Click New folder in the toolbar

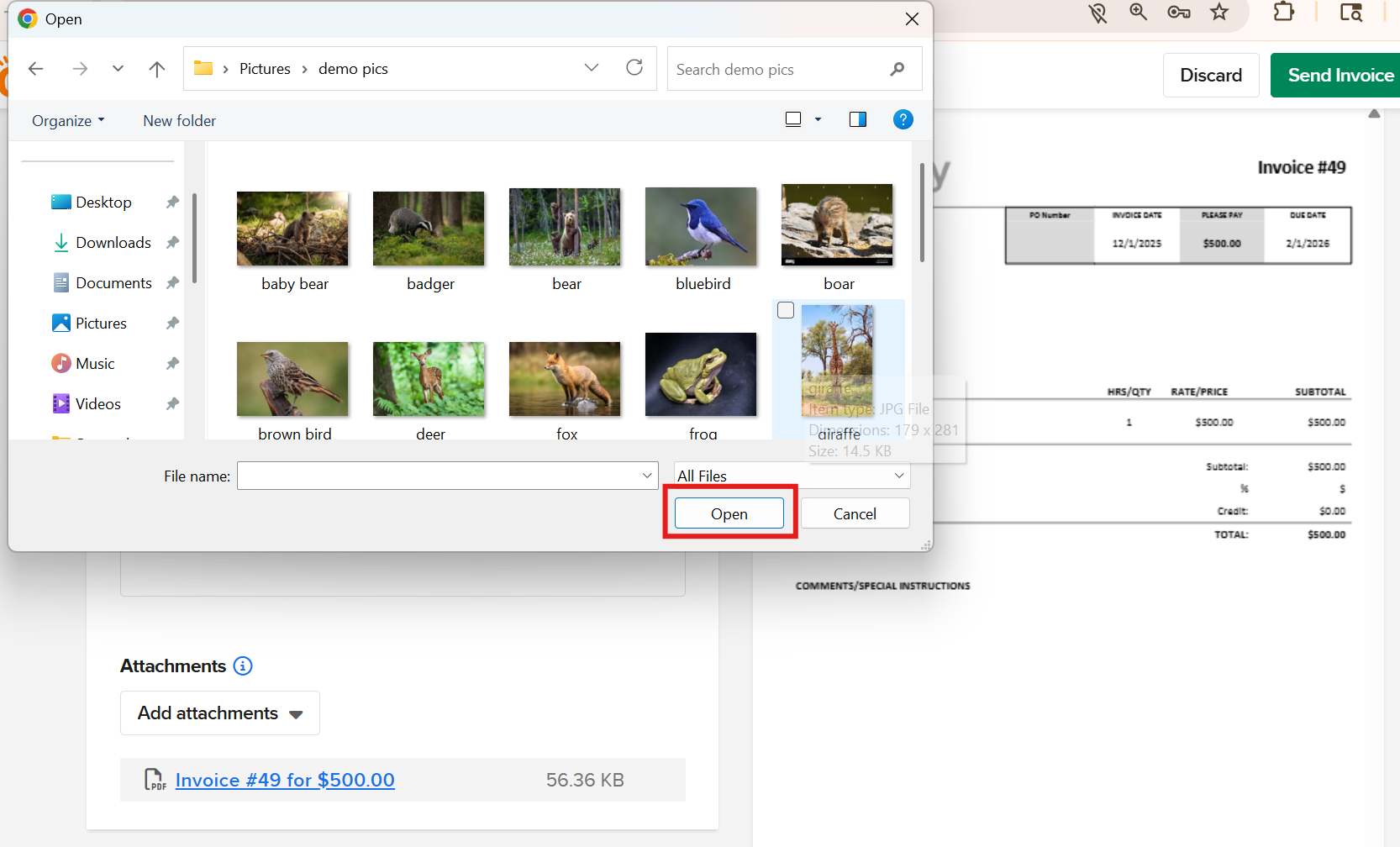tap(179, 121)
